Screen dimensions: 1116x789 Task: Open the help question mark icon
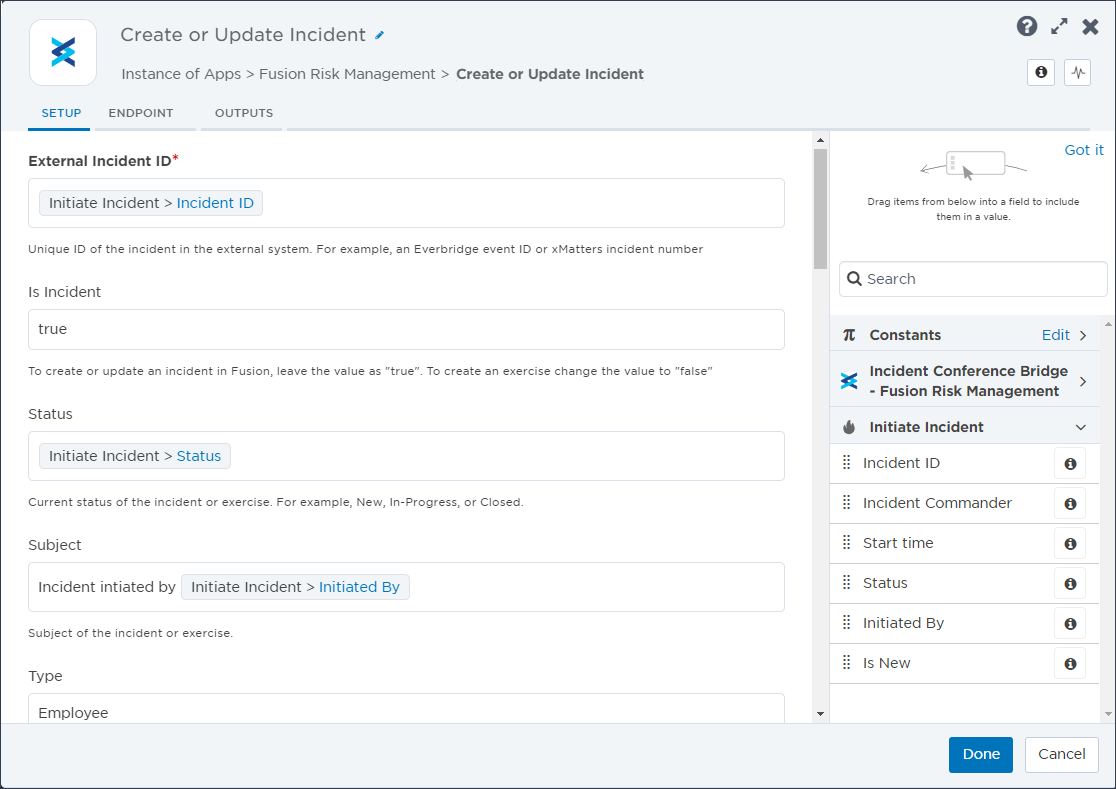coord(1026,26)
